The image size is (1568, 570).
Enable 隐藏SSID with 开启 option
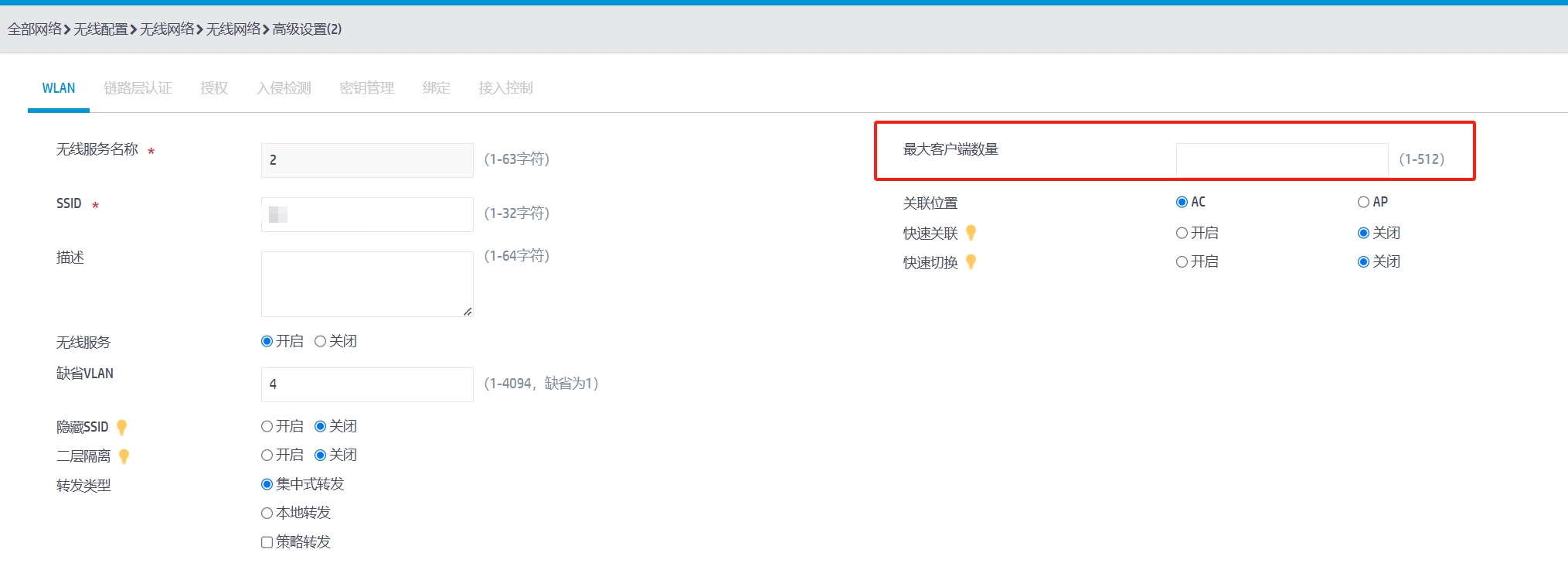[x=267, y=426]
